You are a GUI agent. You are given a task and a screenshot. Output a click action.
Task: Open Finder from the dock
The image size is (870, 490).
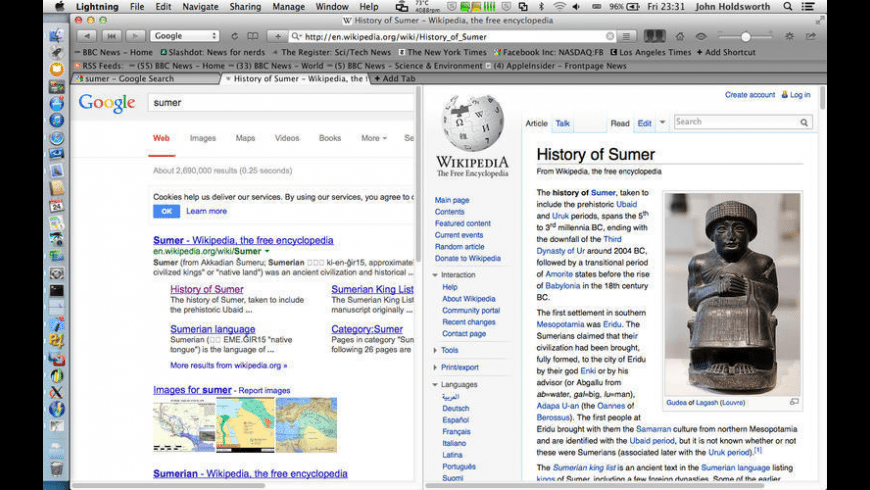click(x=57, y=36)
